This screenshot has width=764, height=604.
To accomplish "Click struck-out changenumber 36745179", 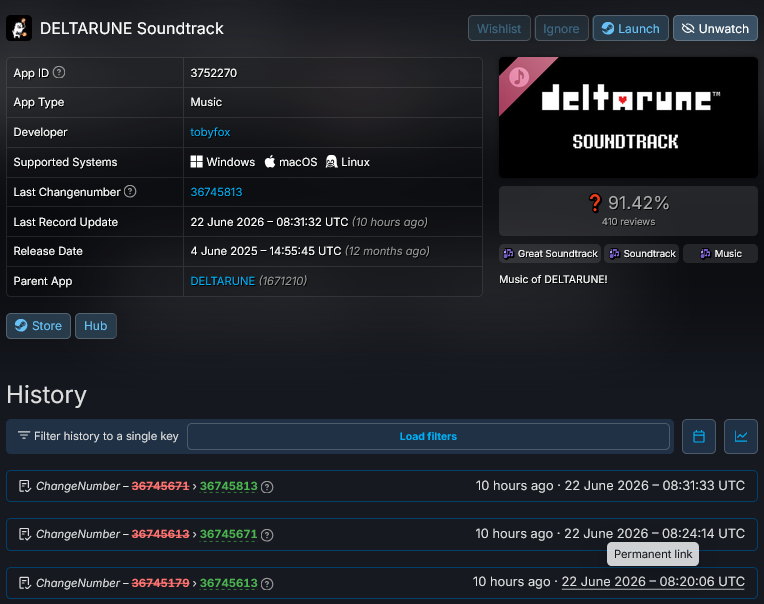I will (160, 583).
